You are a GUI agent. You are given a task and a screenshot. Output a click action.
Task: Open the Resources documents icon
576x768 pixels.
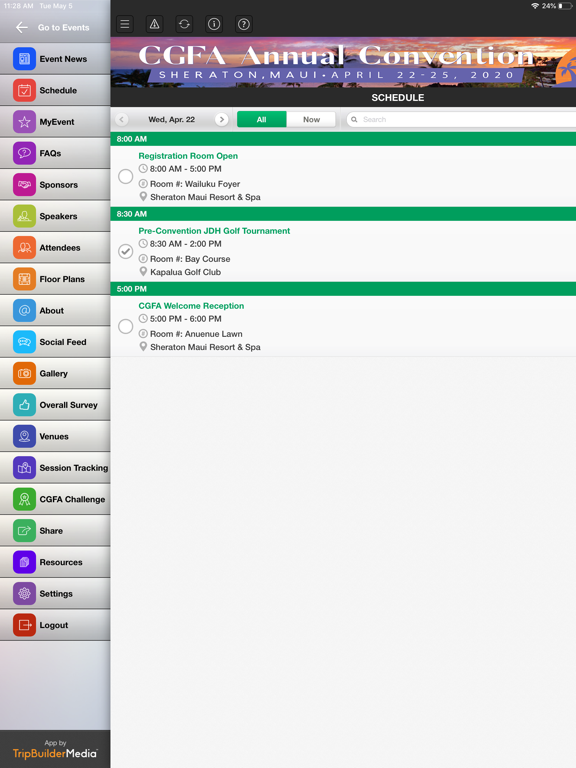[x=24, y=562]
